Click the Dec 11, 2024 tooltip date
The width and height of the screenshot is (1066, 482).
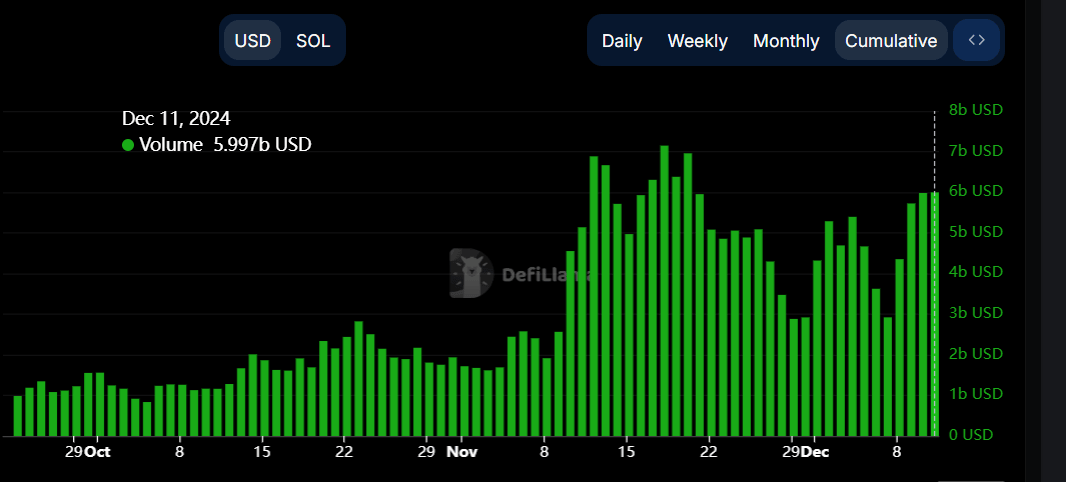tap(176, 119)
